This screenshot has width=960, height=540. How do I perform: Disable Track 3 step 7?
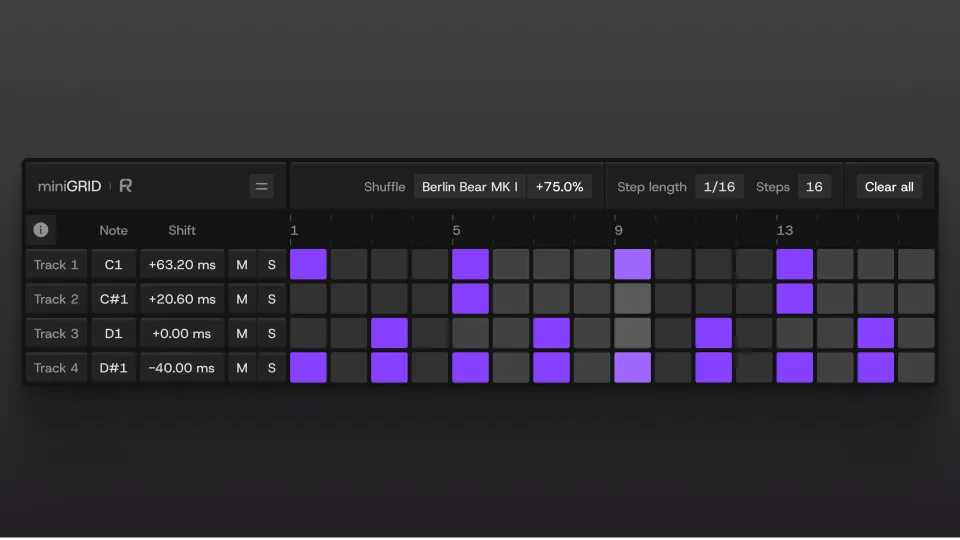click(552, 333)
